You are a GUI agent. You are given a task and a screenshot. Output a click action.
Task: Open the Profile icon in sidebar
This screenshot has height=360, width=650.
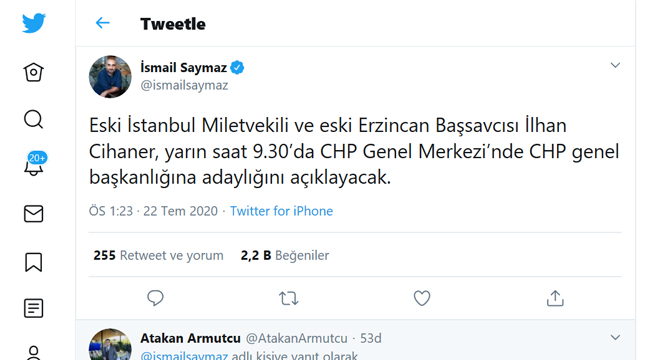point(34,353)
